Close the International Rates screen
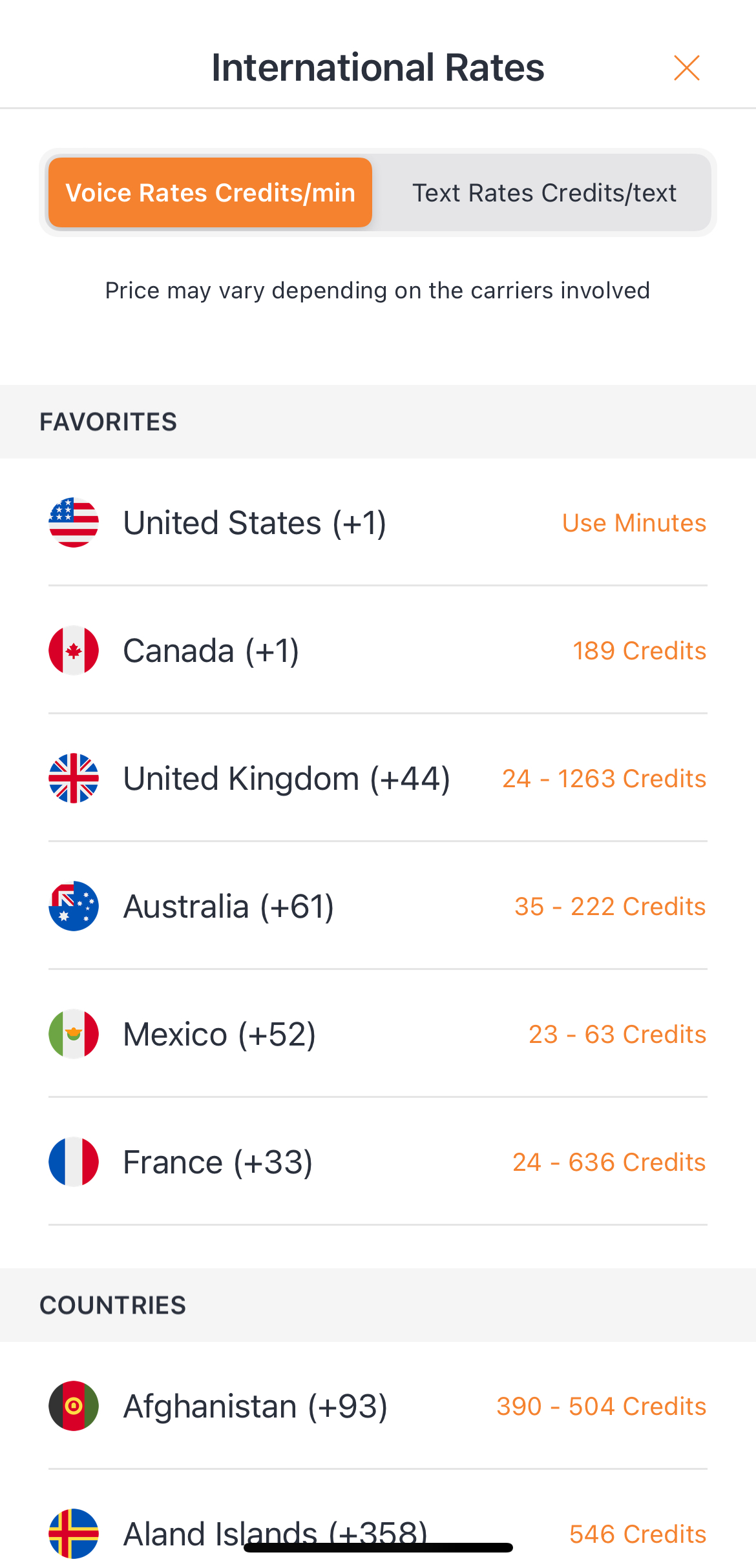Image resolution: width=756 pixels, height=1568 pixels. tap(686, 68)
